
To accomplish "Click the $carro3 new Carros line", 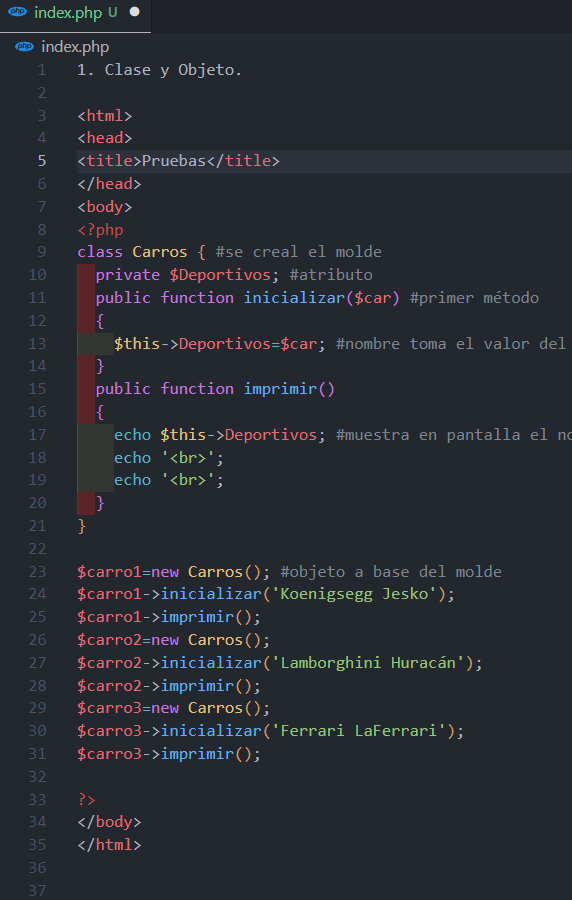I will 174,708.
